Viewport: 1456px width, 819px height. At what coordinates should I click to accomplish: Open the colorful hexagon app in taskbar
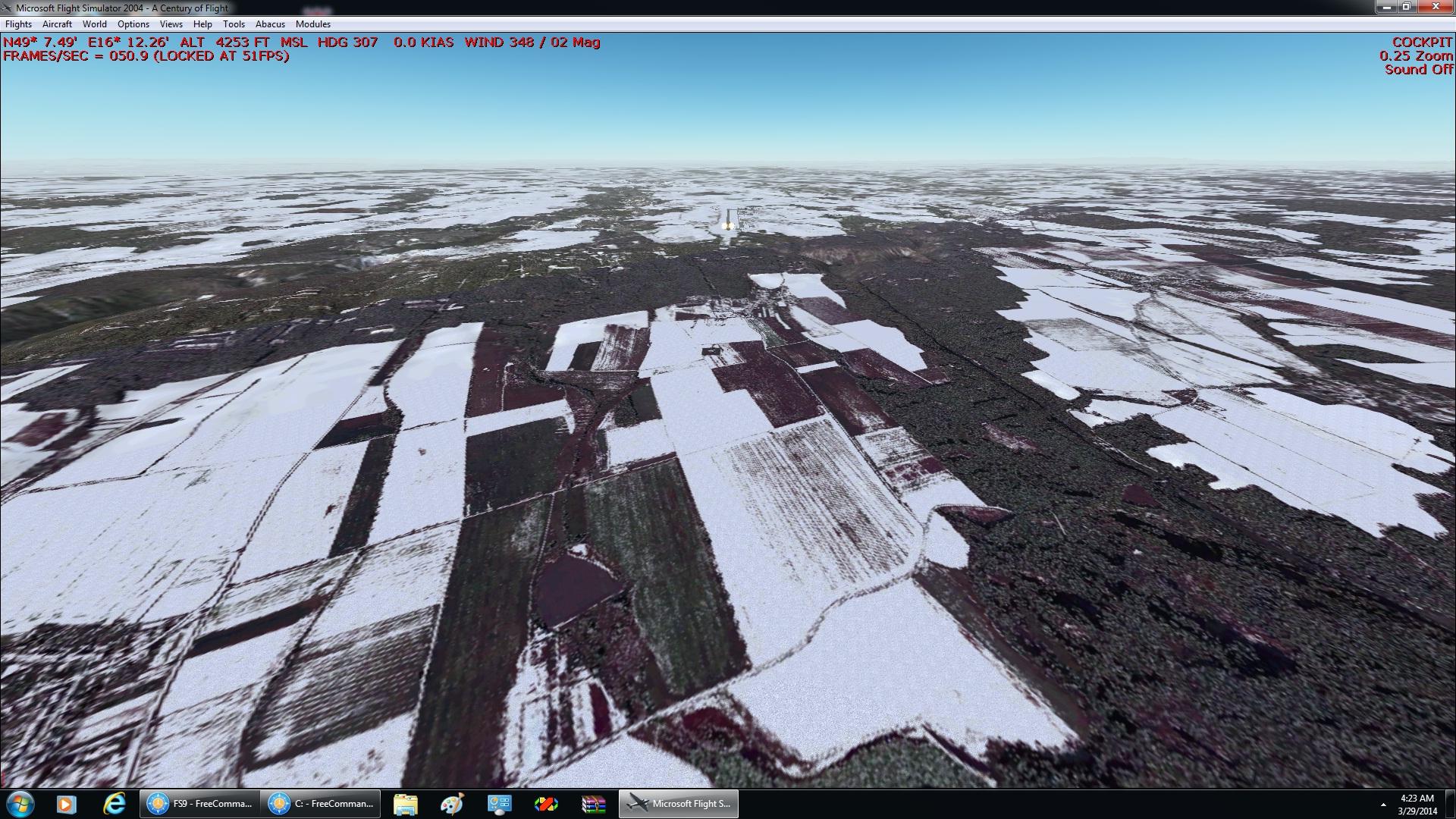(x=546, y=804)
